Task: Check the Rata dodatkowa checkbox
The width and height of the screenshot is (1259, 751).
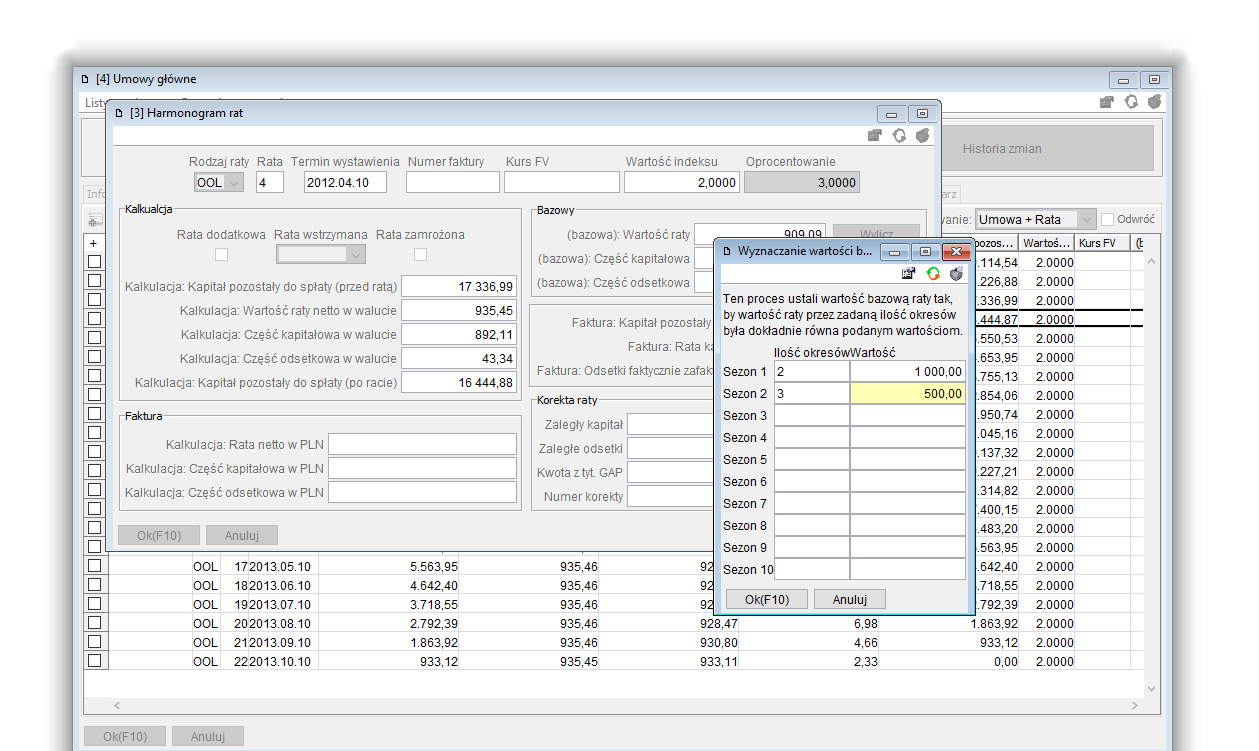Action: click(221, 255)
